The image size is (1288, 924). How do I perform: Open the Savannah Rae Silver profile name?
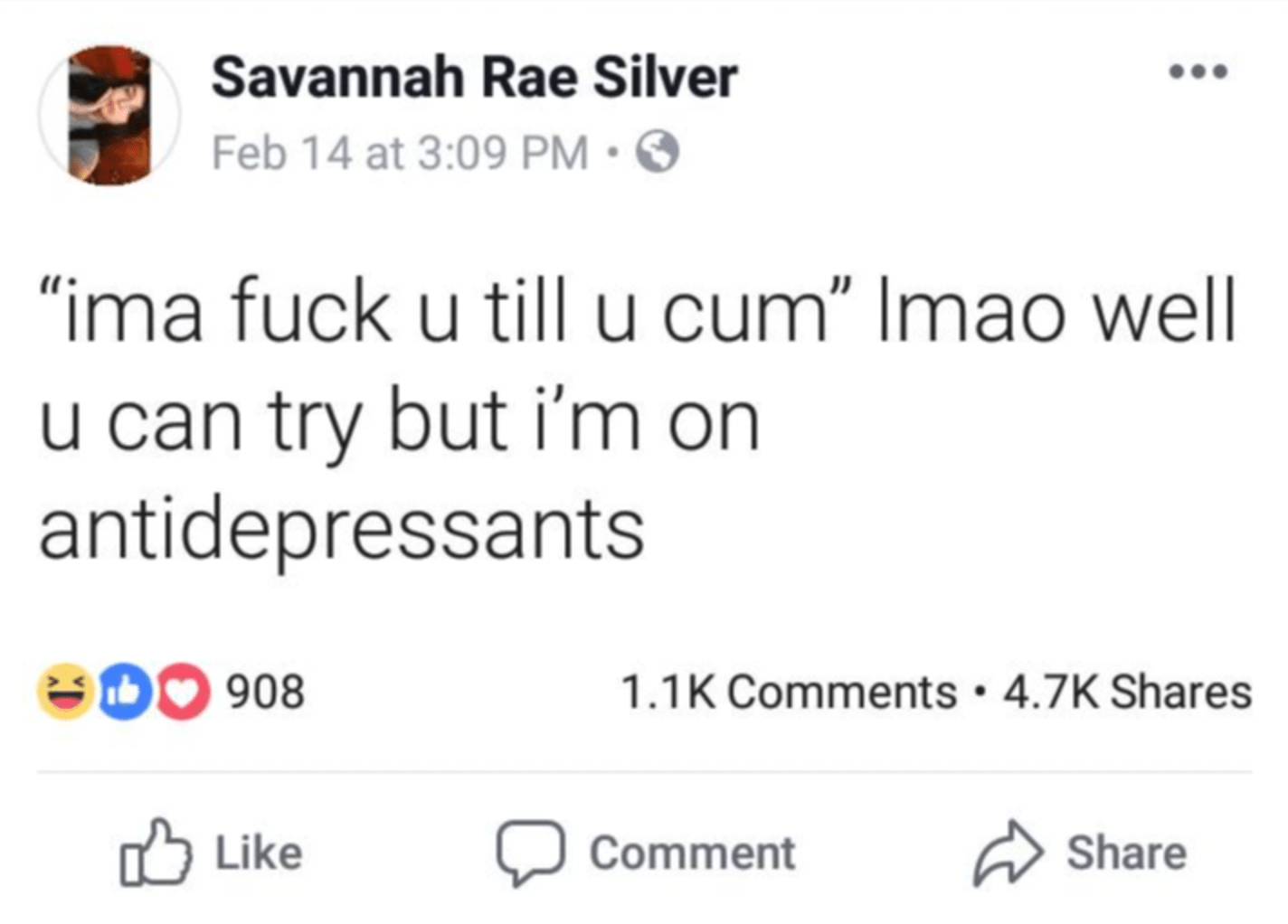(x=474, y=77)
